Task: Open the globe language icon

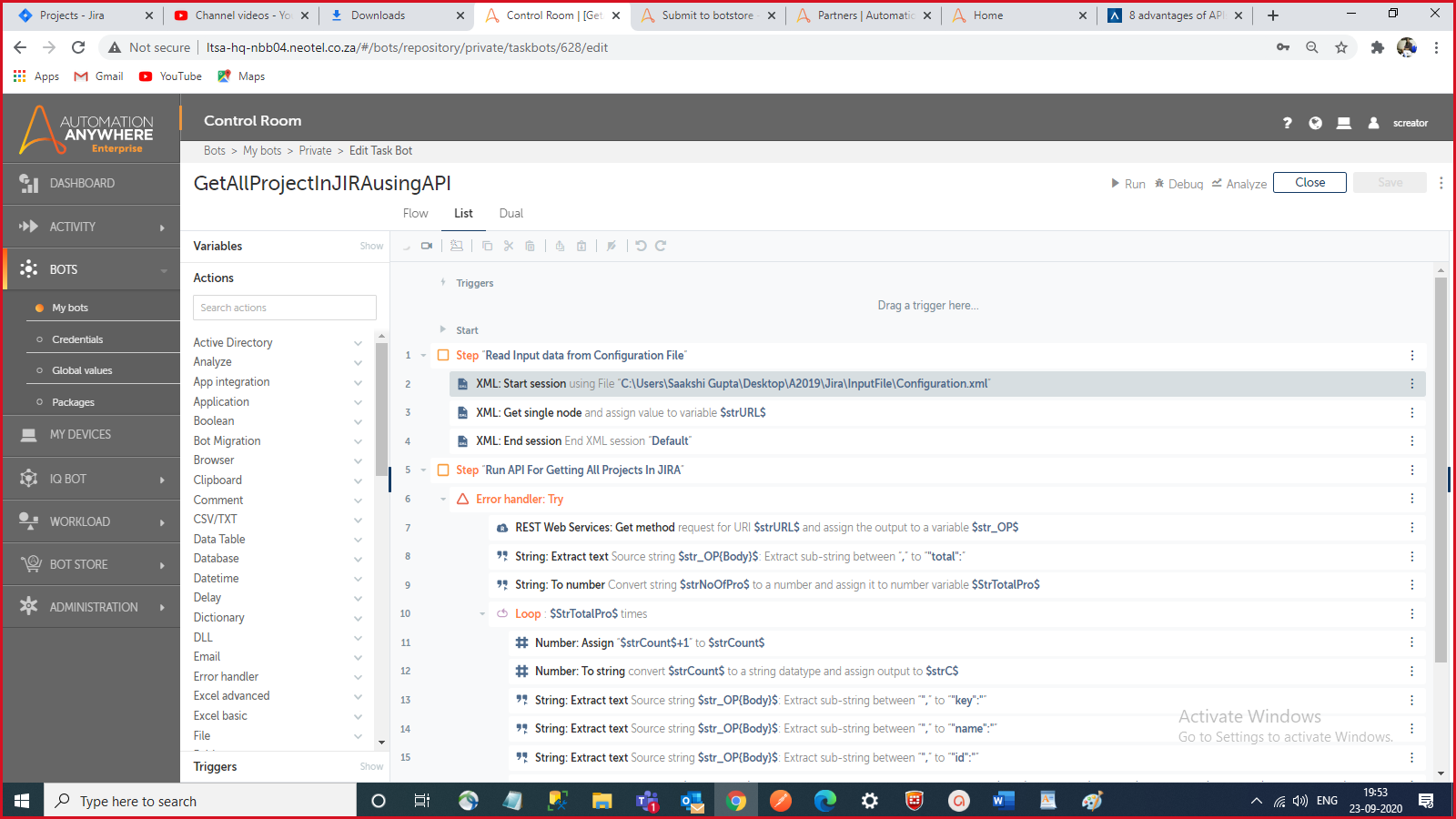Action: coord(1315,123)
